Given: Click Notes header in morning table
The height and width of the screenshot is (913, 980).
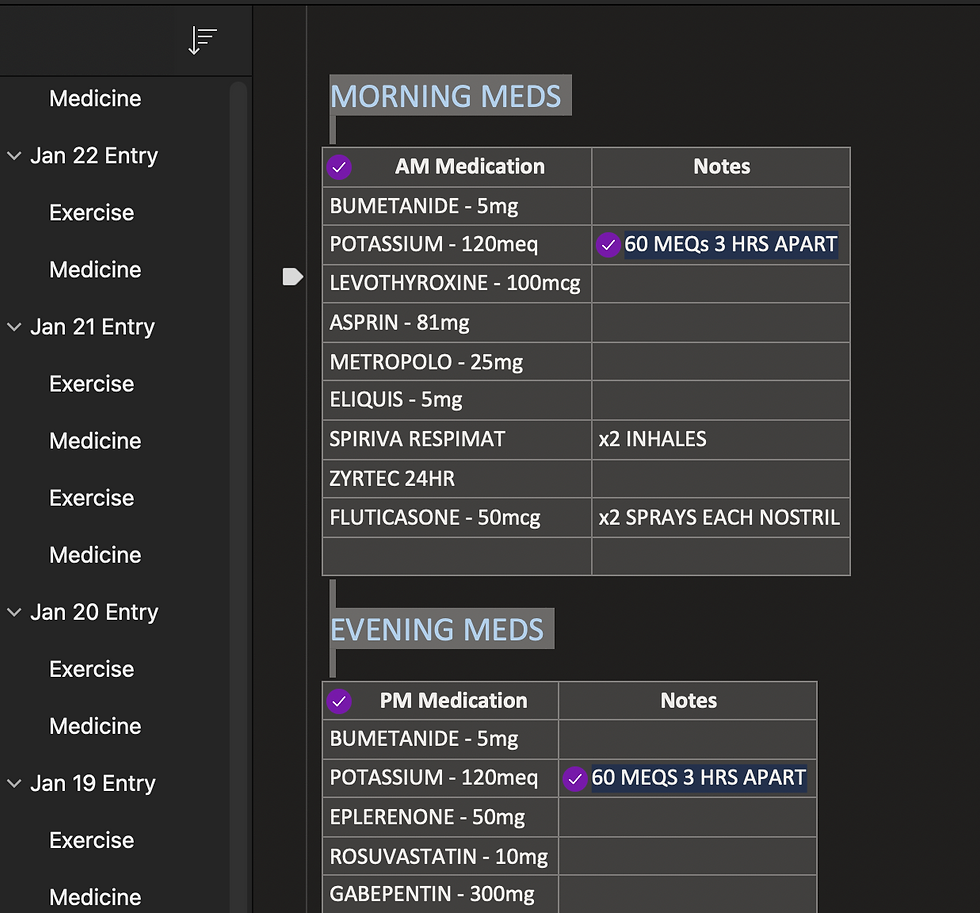Looking at the screenshot, I should [x=721, y=167].
